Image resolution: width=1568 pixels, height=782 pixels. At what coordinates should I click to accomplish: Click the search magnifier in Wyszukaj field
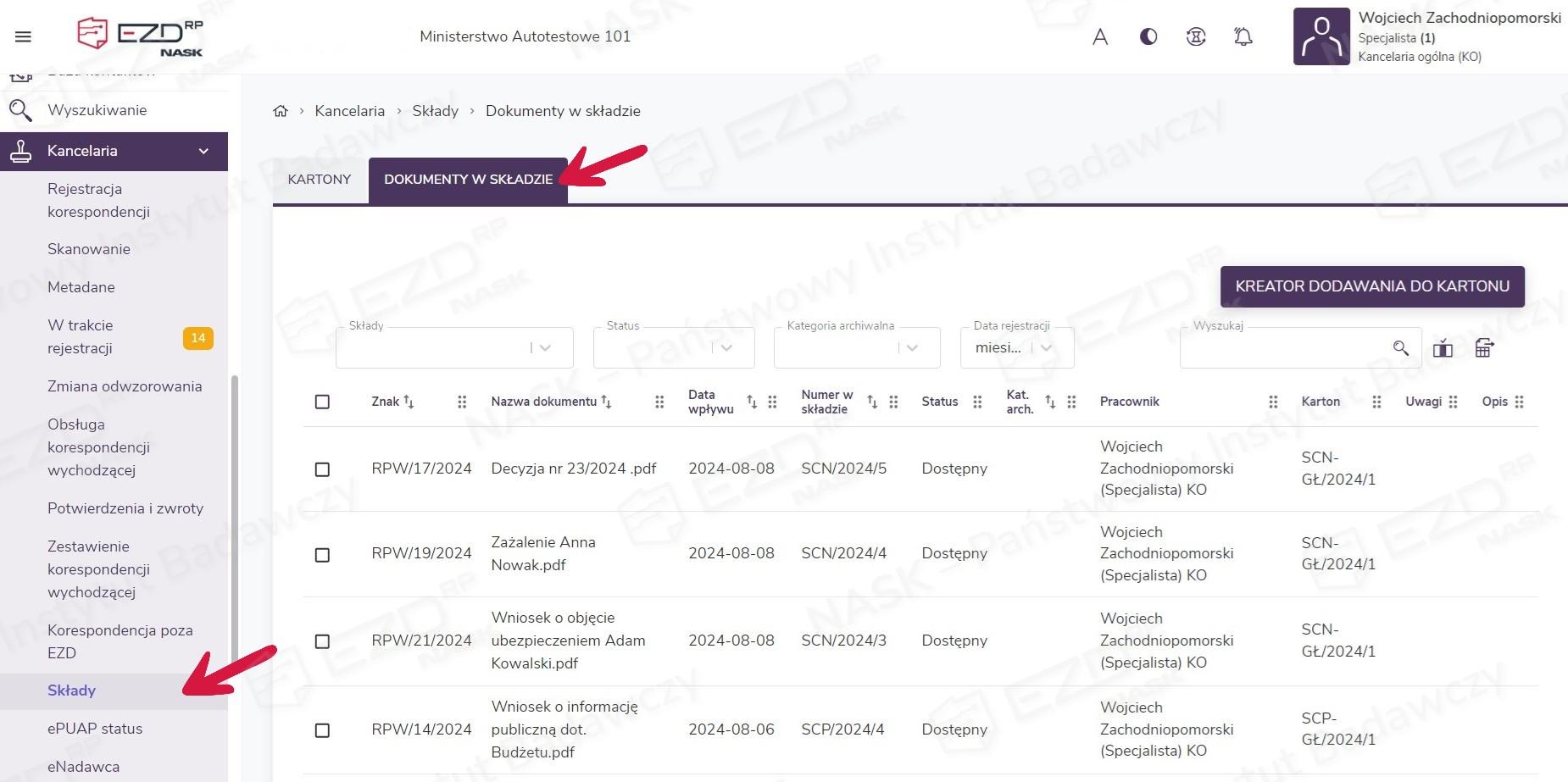click(x=1401, y=348)
